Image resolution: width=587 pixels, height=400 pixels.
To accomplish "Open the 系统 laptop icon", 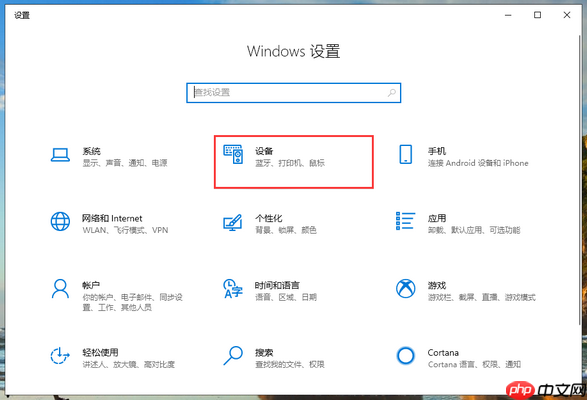I will (60, 155).
